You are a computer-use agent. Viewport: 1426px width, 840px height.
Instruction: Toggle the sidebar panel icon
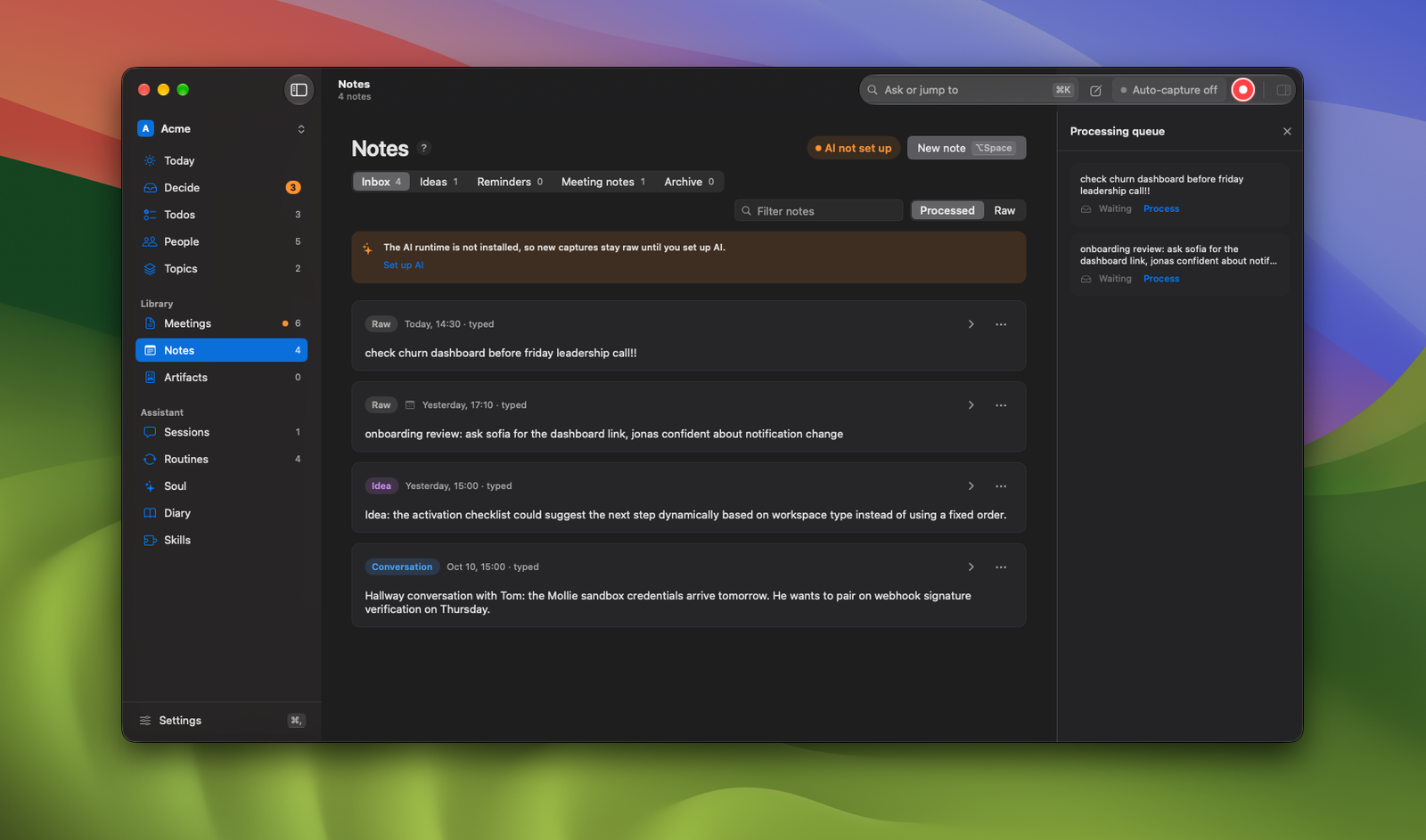coord(299,90)
